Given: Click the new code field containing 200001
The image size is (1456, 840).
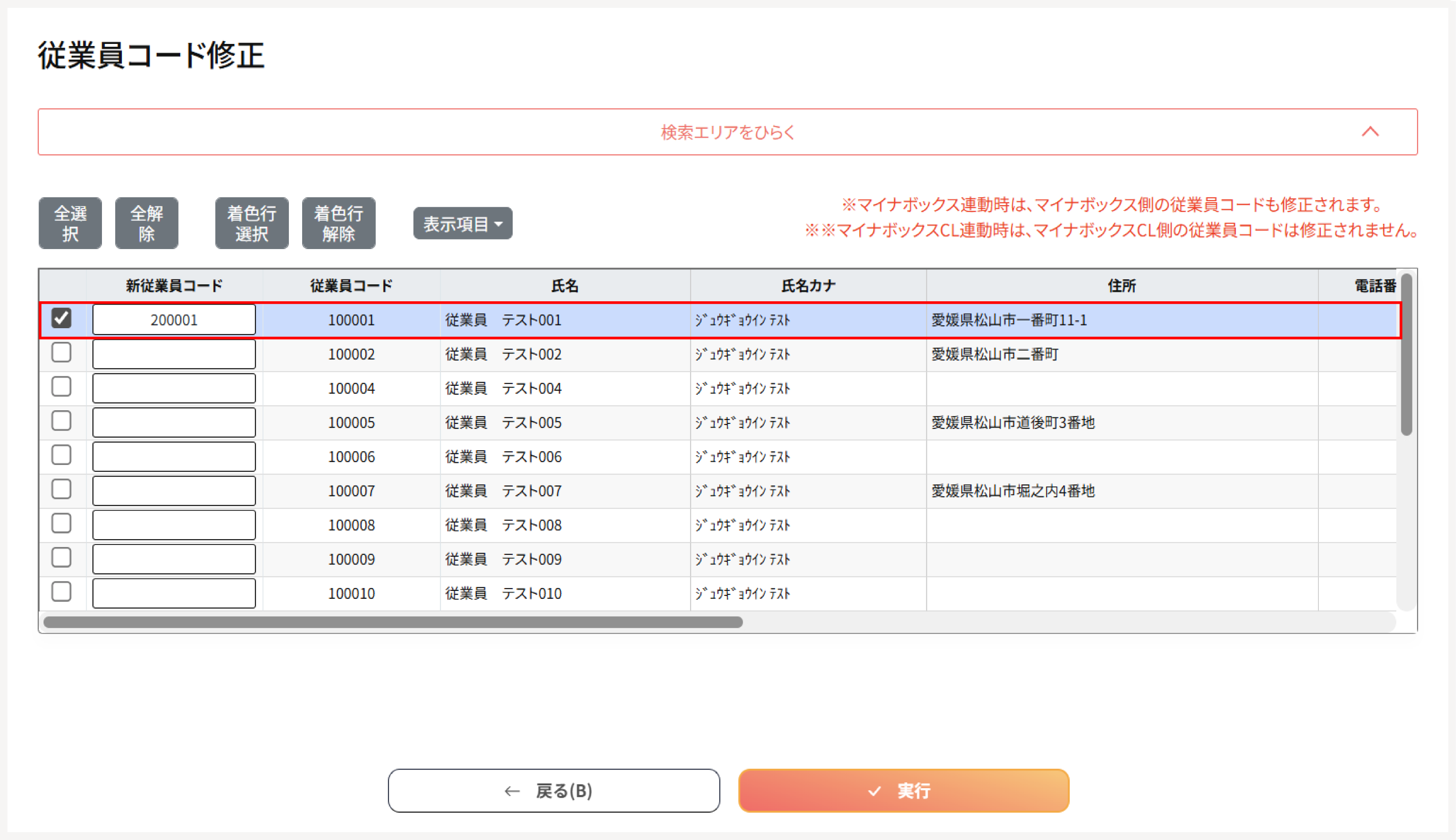Looking at the screenshot, I should [174, 320].
